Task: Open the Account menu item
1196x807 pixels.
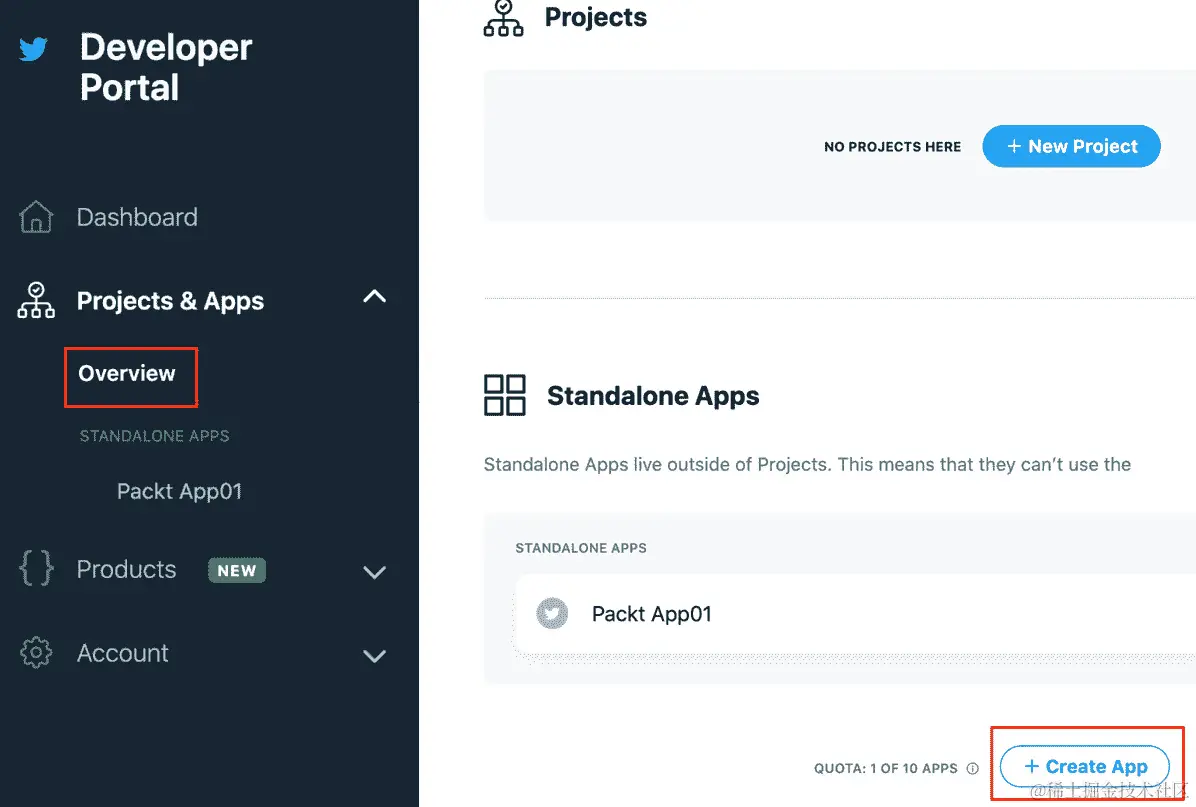Action: pos(123,654)
